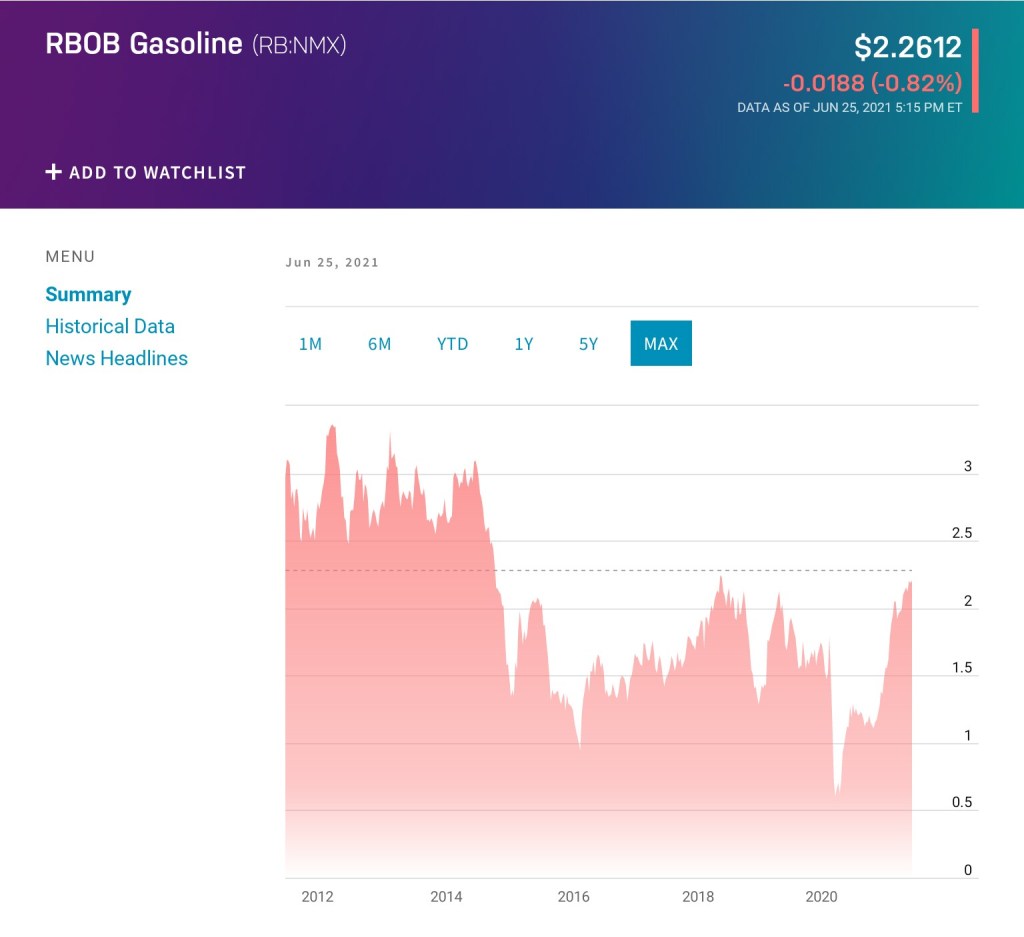
Task: Select the 5Y chart period
Action: [x=588, y=344]
